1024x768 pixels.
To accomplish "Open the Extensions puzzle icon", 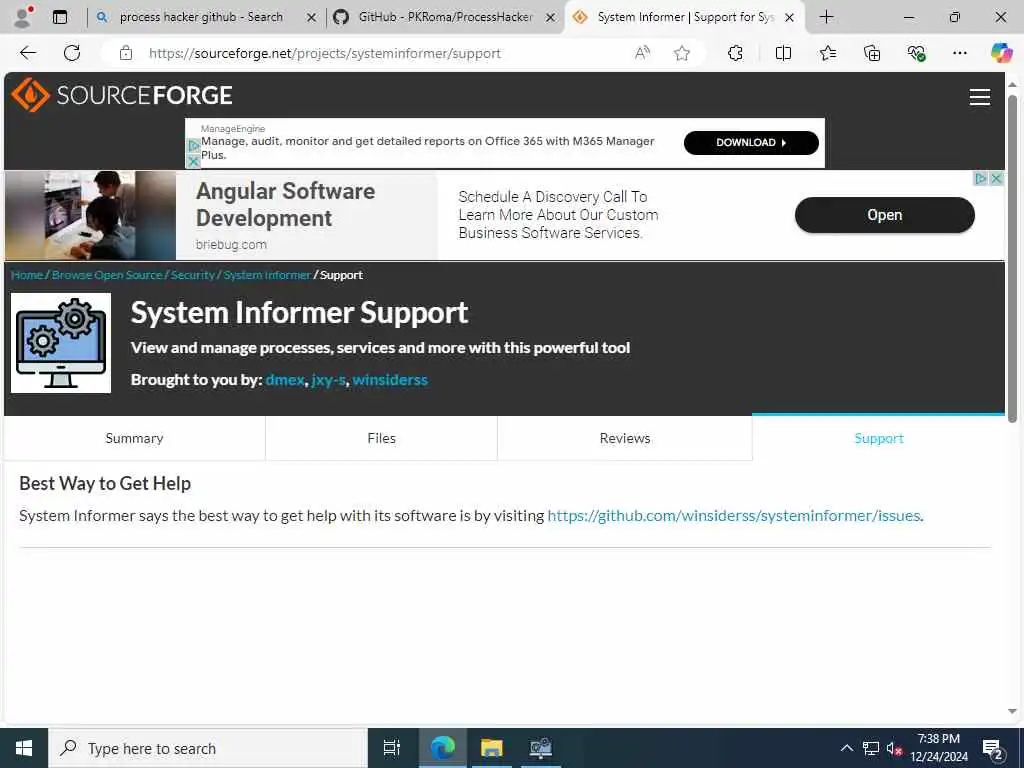I will [735, 53].
